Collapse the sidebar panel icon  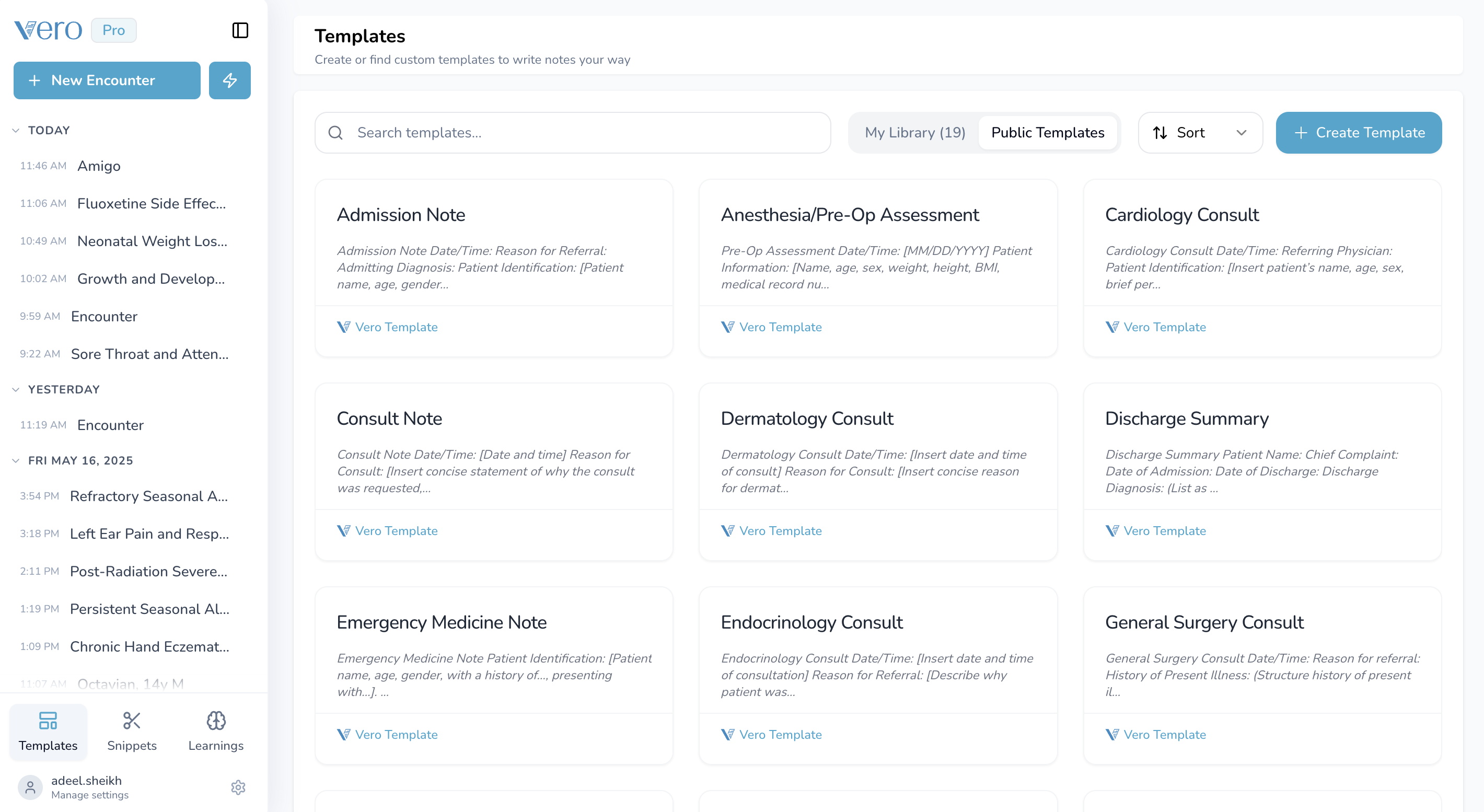pos(240,30)
